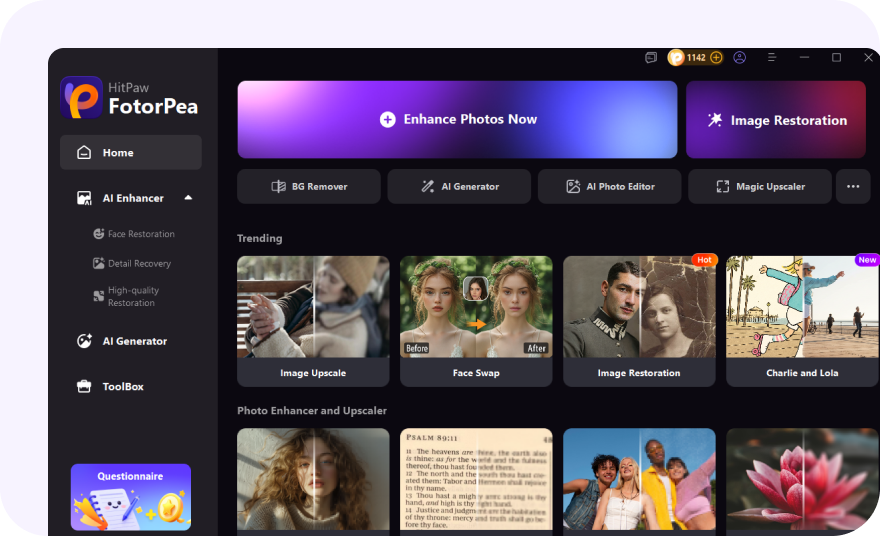This screenshot has width=880, height=536.
Task: Click the coin balance 1142 icon
Action: pyautogui.click(x=676, y=57)
